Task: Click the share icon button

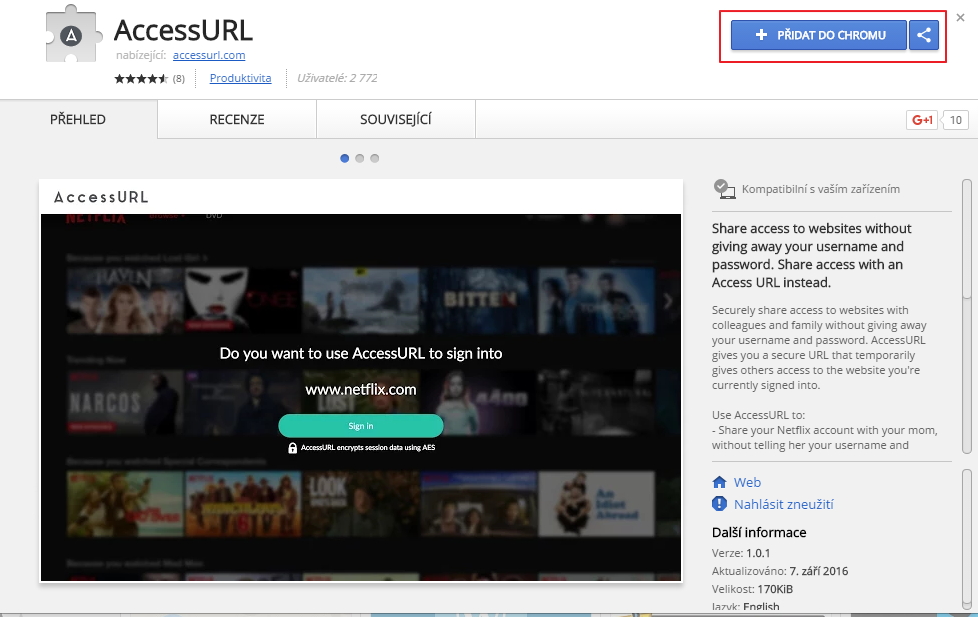Action: (x=924, y=35)
